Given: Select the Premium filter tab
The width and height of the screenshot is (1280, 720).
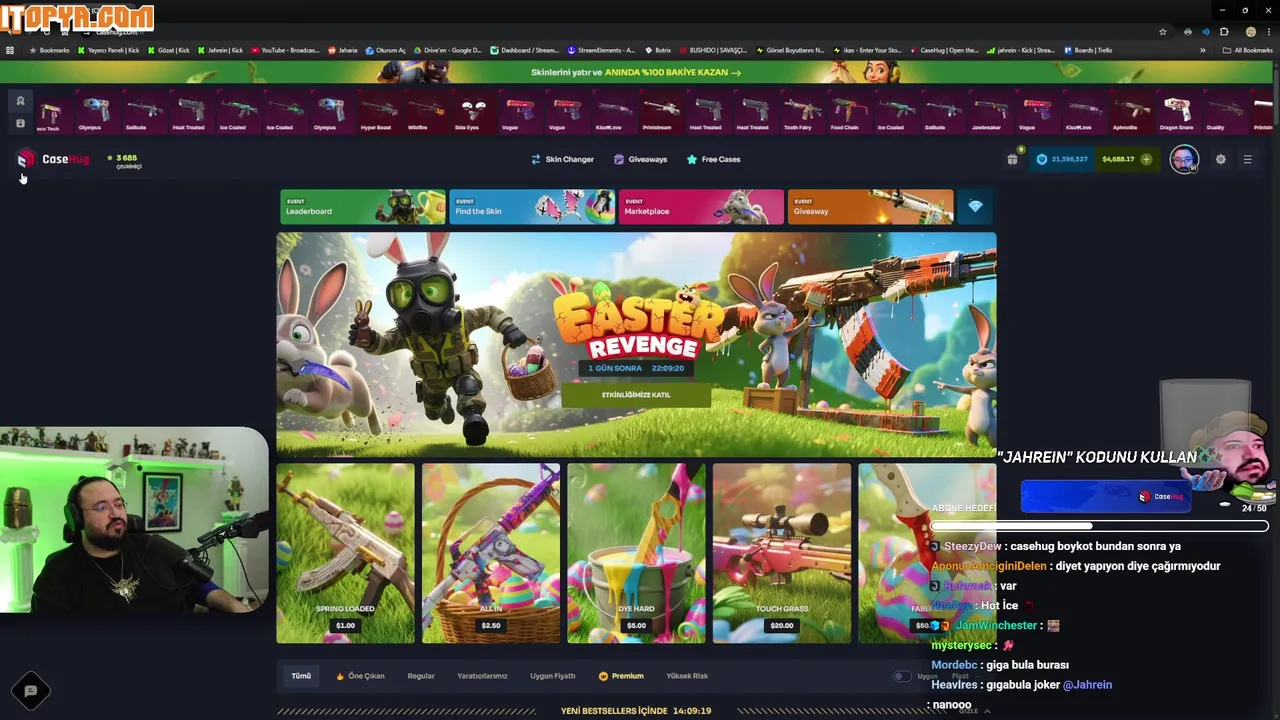Looking at the screenshot, I should pos(621,676).
